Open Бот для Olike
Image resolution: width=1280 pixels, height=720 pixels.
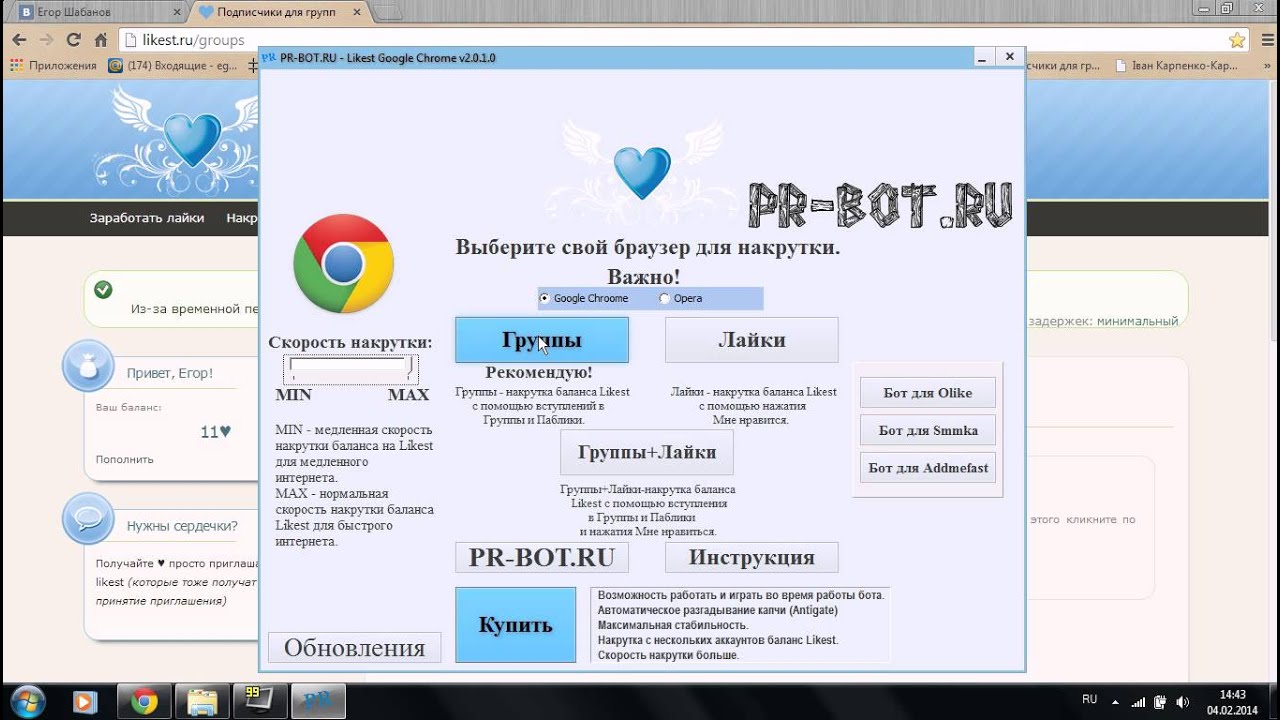click(x=928, y=393)
